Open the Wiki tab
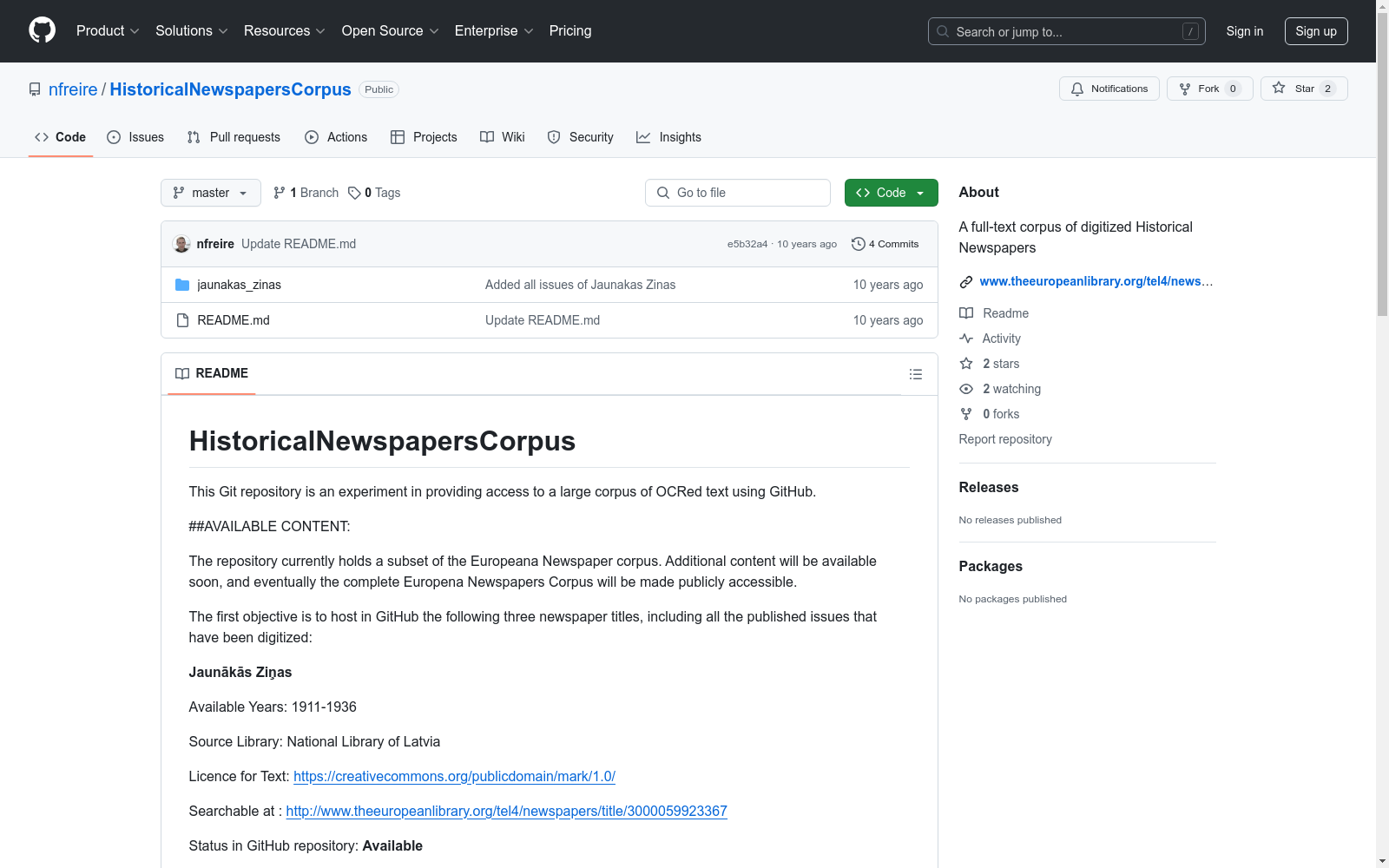Screen dimensions: 1389x868 [503, 137]
